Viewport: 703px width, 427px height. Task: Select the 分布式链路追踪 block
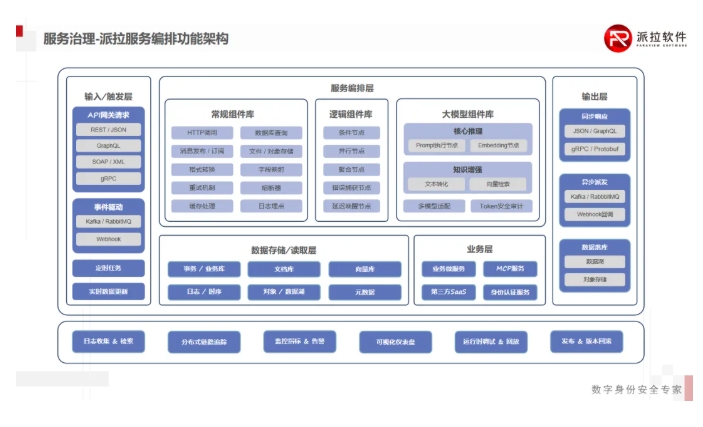click(204, 342)
